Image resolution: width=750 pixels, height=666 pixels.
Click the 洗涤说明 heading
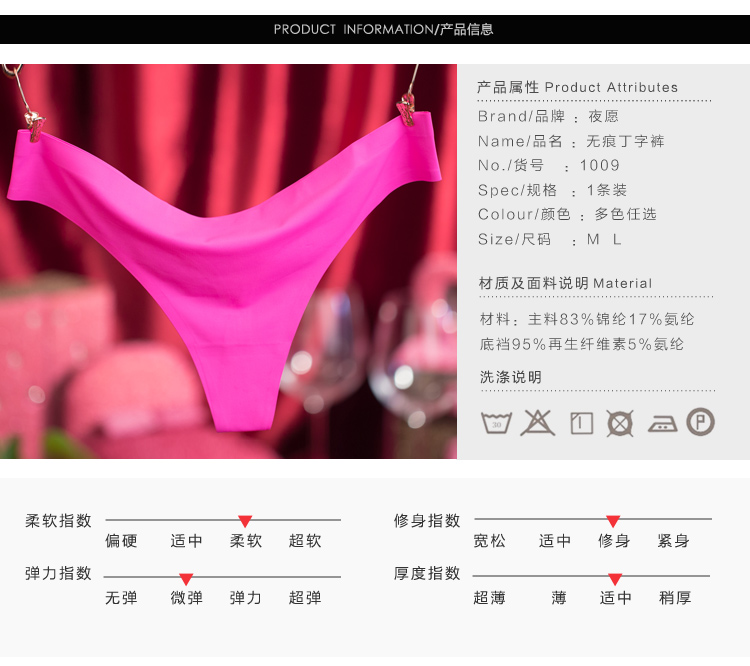(x=511, y=377)
